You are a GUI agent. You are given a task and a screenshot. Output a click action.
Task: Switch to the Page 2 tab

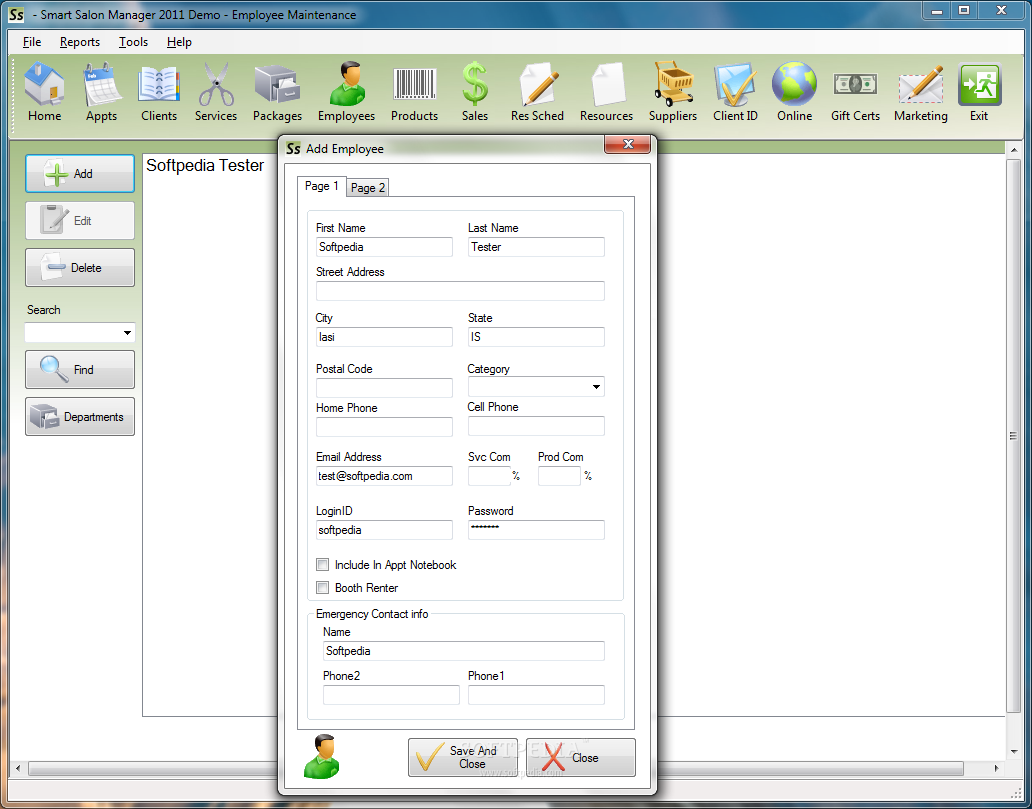coord(367,188)
